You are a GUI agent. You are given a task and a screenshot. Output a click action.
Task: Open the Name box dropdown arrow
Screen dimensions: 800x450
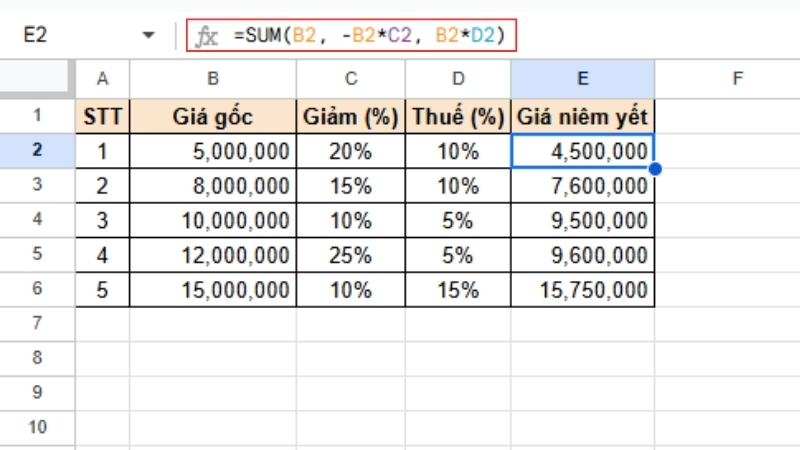click(x=150, y=36)
